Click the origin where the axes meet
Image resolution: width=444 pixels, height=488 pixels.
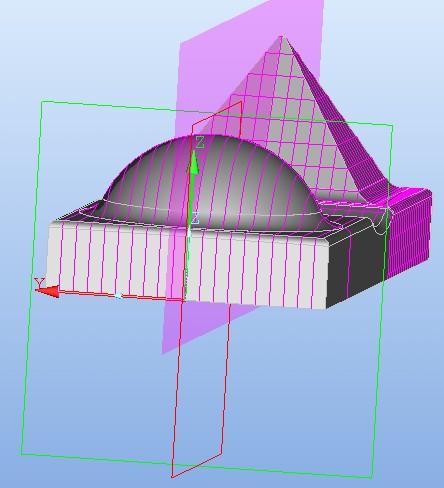tap(184, 299)
